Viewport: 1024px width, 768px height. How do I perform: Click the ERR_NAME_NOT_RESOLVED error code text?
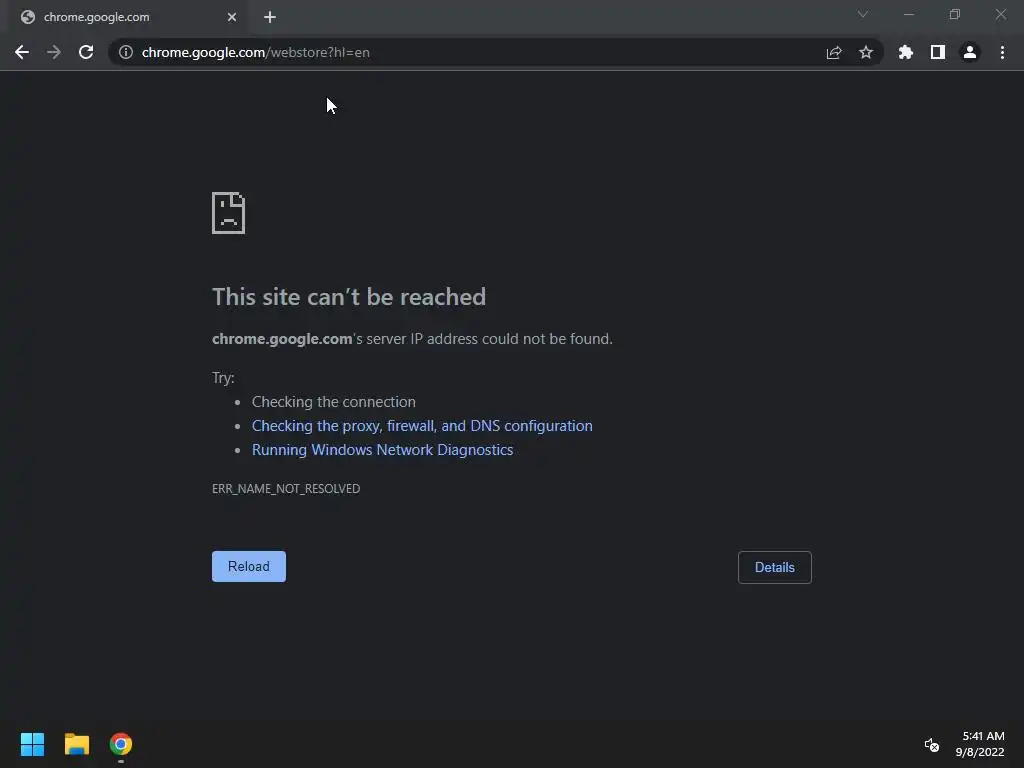(x=286, y=489)
